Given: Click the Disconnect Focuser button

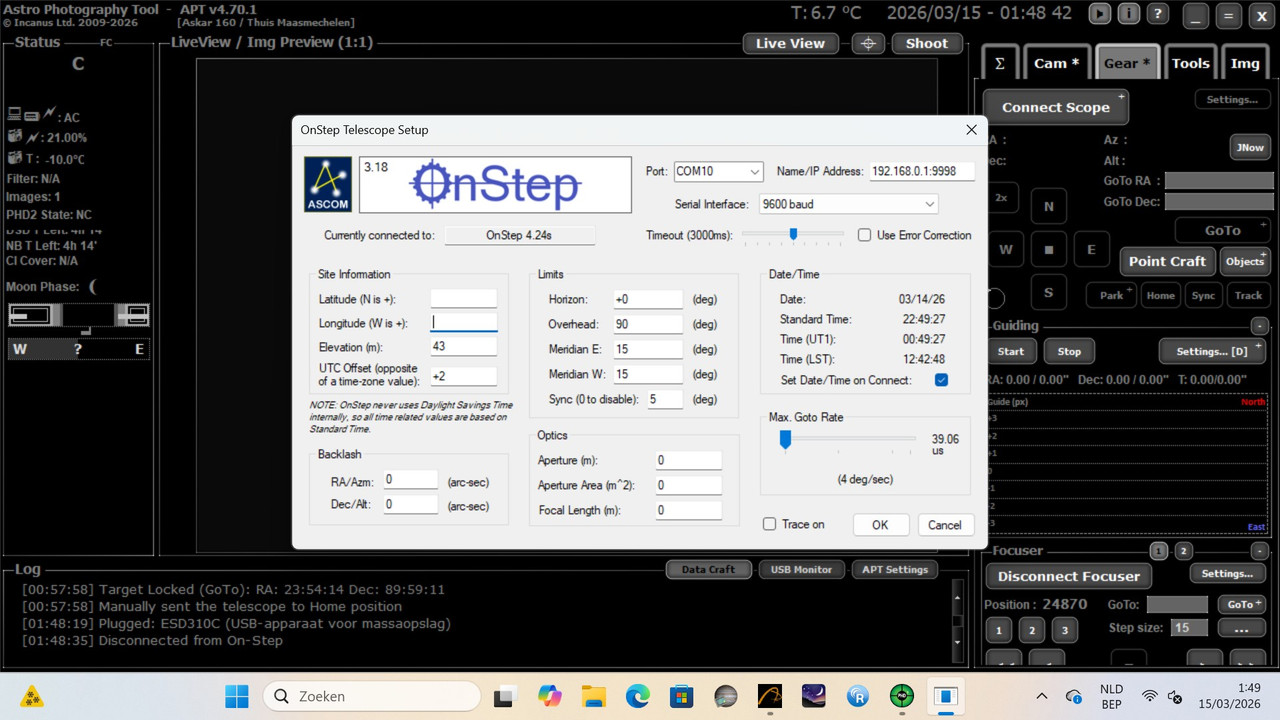Looking at the screenshot, I should (1069, 576).
